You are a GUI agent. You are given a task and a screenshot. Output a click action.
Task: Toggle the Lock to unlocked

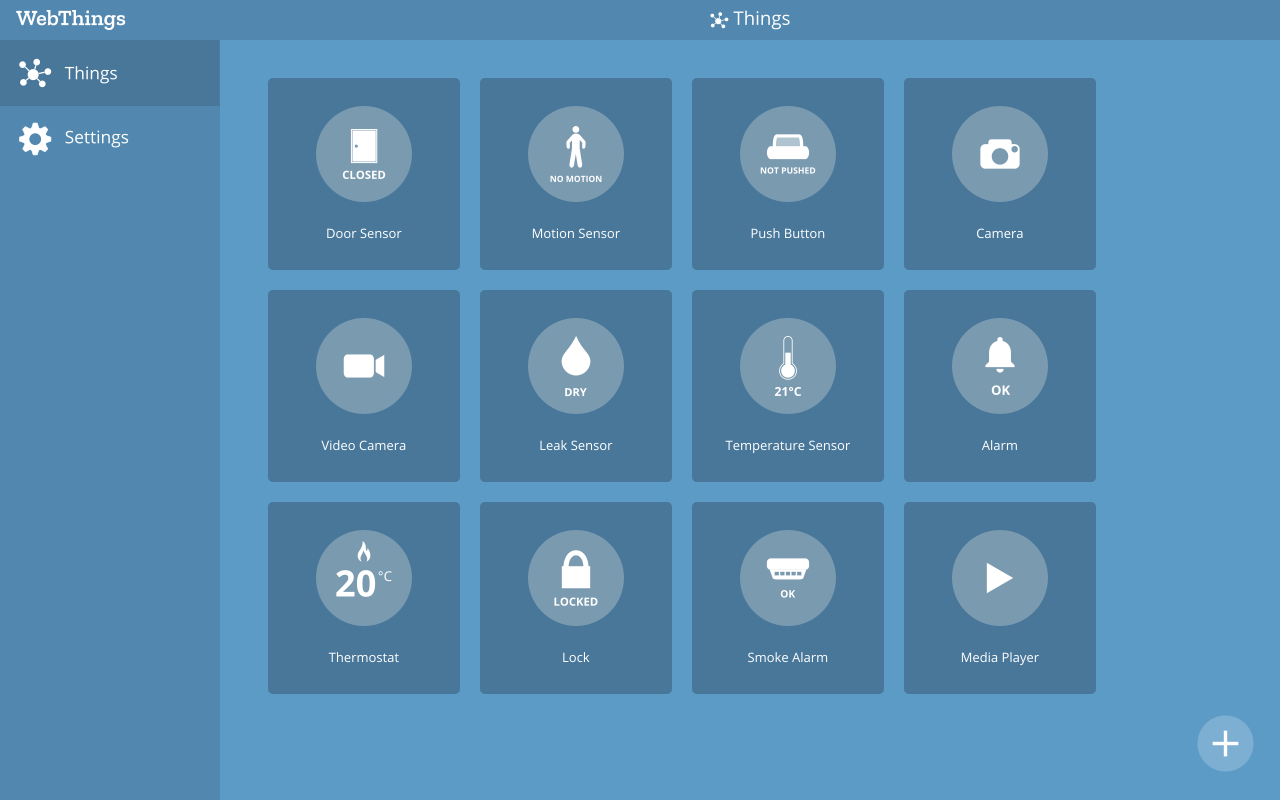tap(576, 578)
